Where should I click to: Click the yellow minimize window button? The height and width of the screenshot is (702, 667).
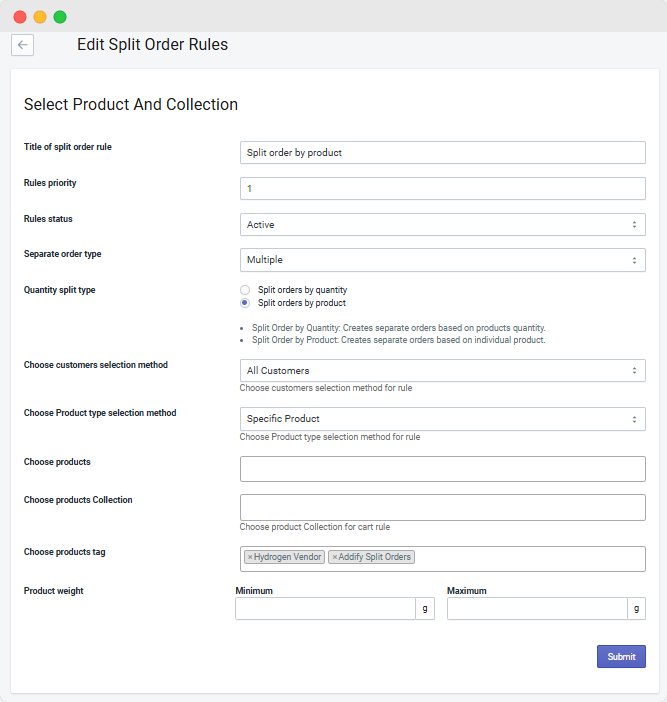point(40,17)
